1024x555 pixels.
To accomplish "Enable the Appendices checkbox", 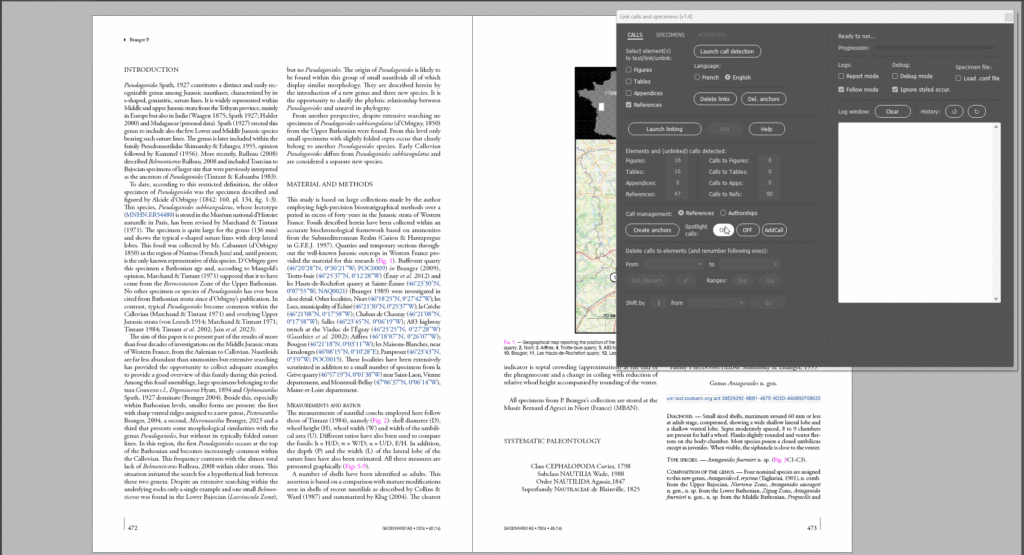I will point(629,93).
